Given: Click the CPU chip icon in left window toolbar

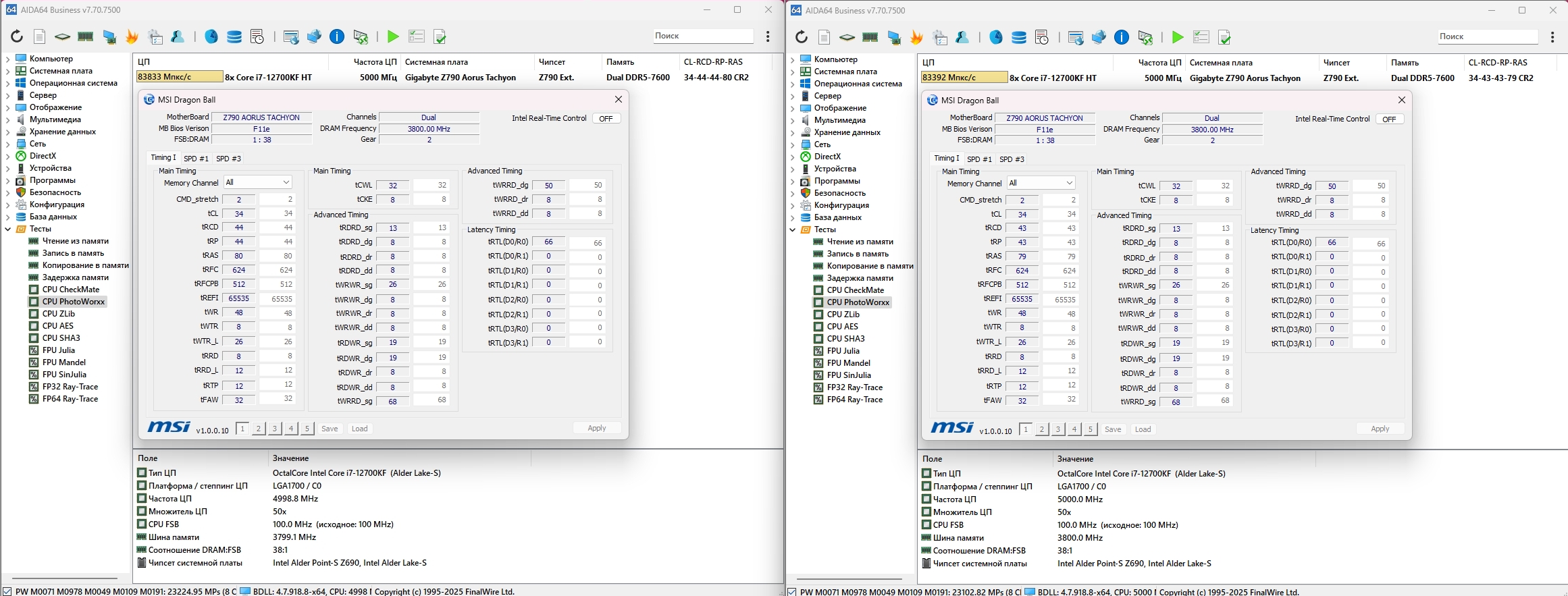Looking at the screenshot, I should [x=62, y=36].
